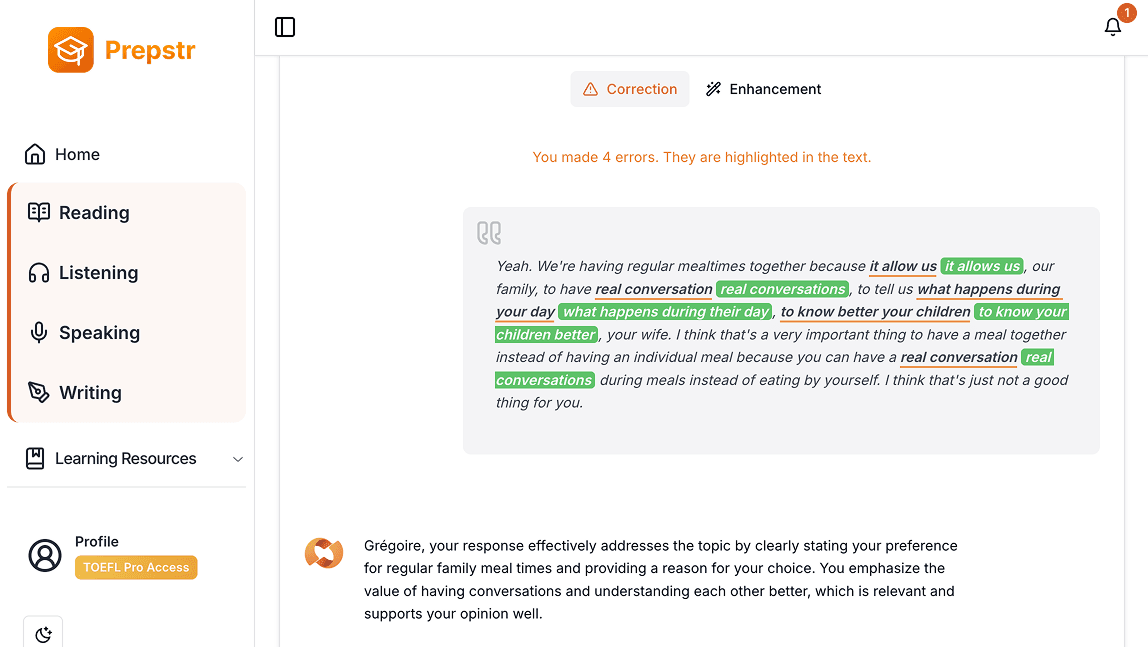Toggle the sidebar panel icon
Image resolution: width=1148 pixels, height=647 pixels.
click(285, 27)
